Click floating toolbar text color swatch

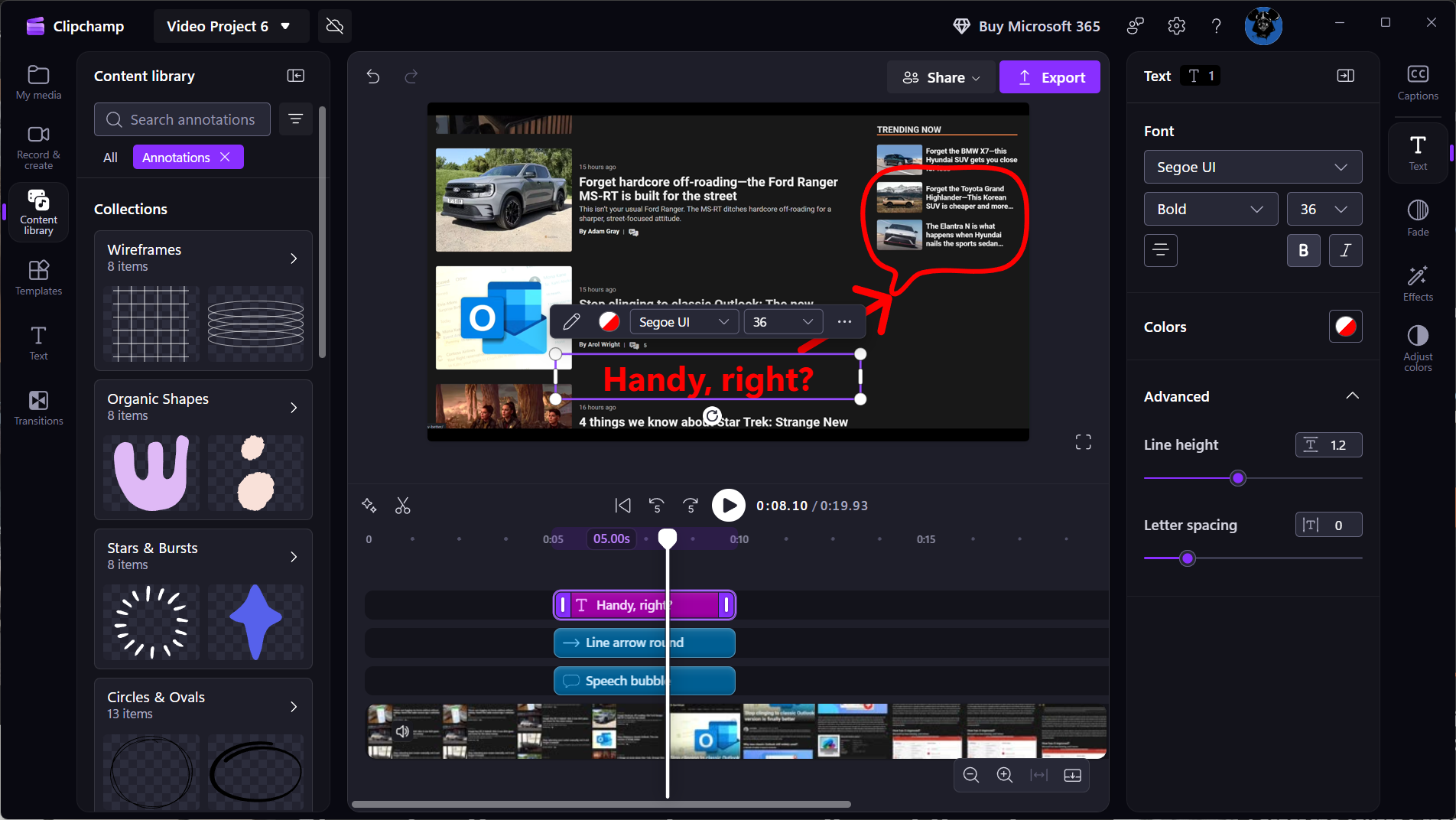point(609,322)
